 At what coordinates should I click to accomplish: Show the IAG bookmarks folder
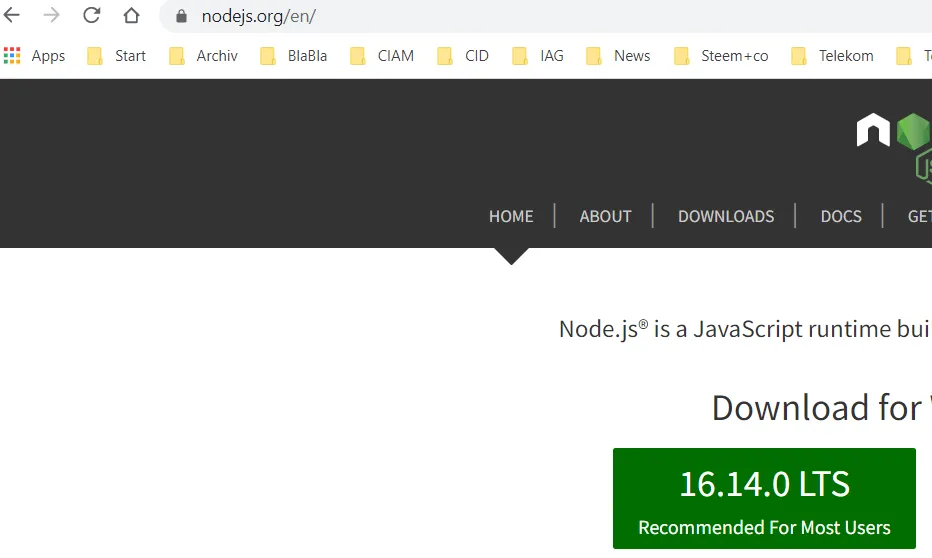click(537, 56)
